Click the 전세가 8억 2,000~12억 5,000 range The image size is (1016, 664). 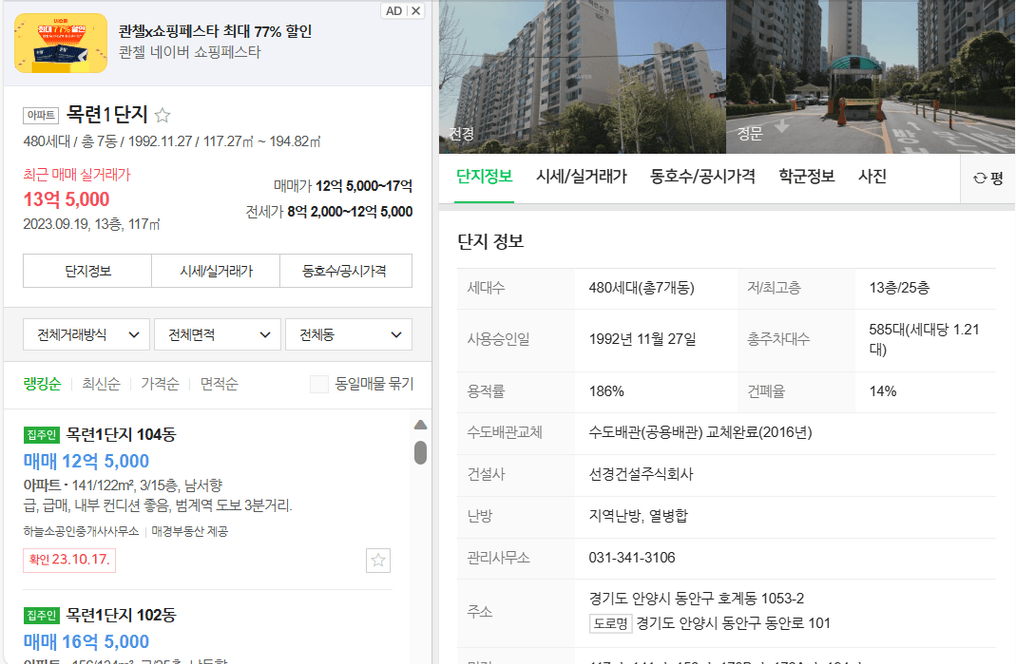(329, 212)
